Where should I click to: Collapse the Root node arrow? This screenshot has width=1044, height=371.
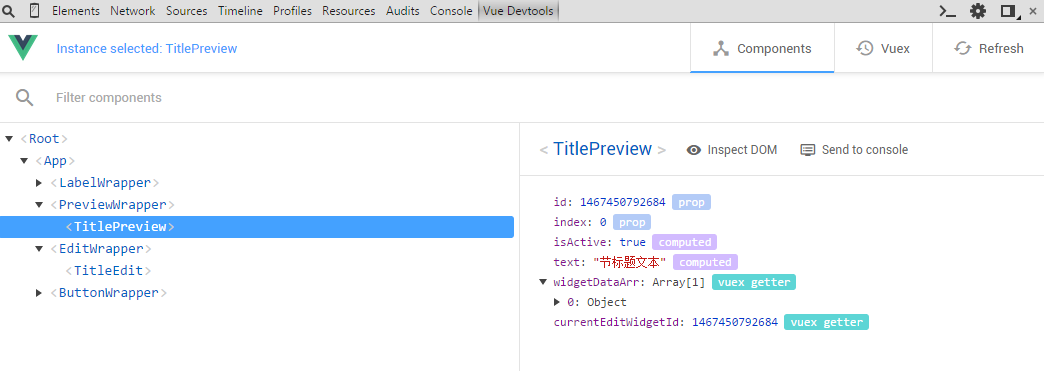click(9, 139)
